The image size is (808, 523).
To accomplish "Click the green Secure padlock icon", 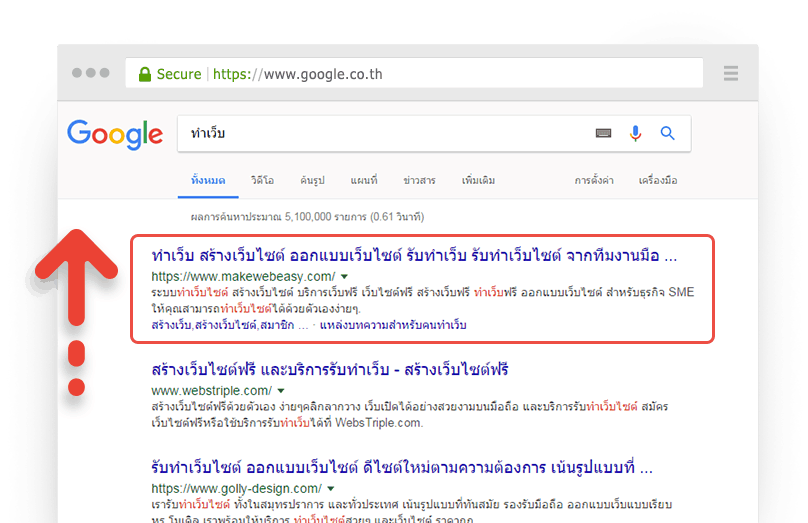I will [145, 74].
